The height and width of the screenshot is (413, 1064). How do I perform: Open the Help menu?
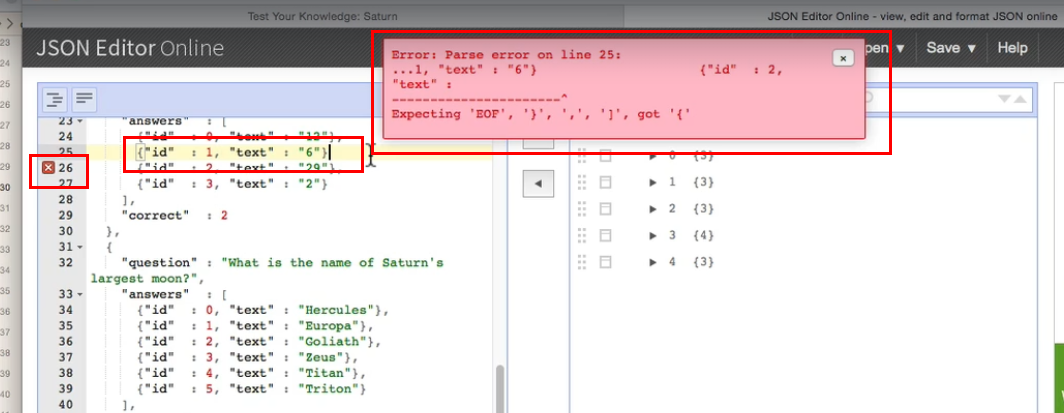click(1012, 48)
